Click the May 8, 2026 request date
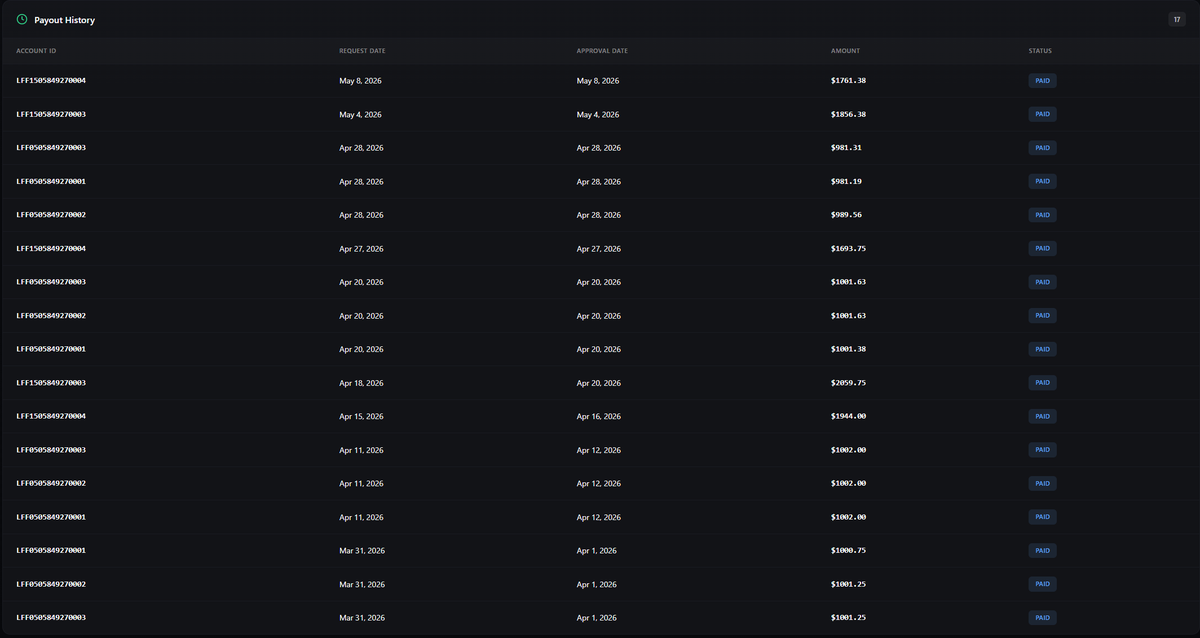The width and height of the screenshot is (1200, 638). coord(360,81)
